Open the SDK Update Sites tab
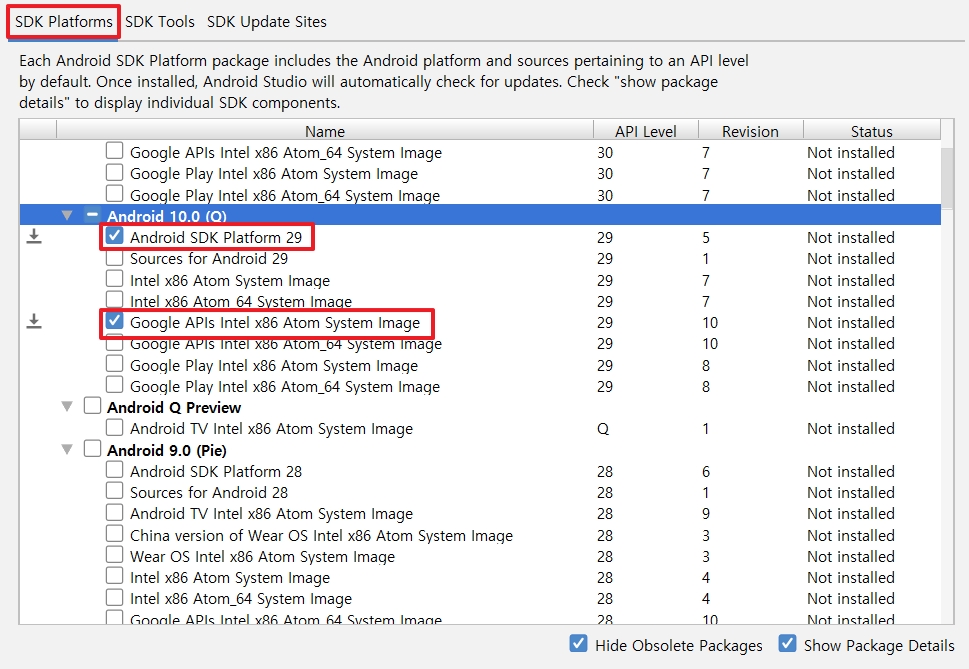Image resolution: width=969 pixels, height=669 pixels. click(266, 22)
